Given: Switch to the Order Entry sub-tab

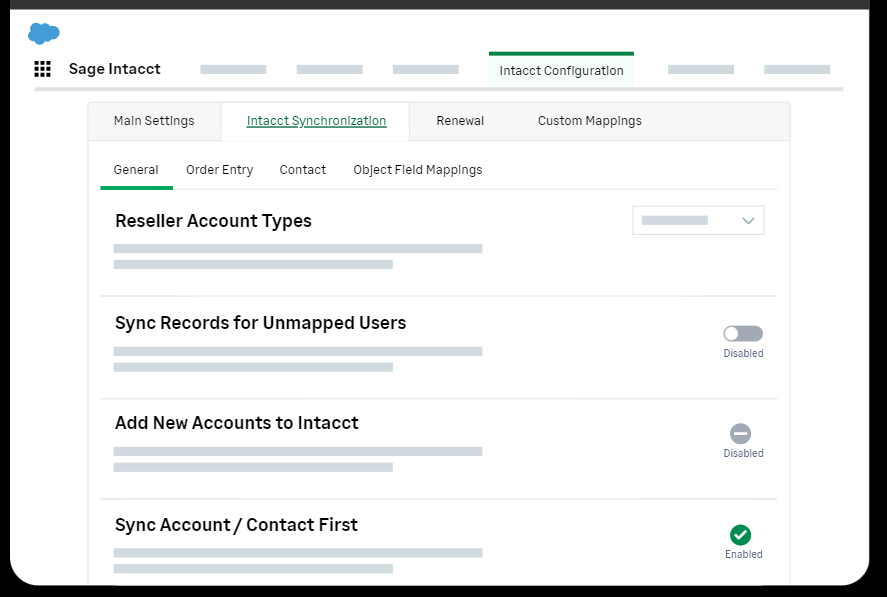Looking at the screenshot, I should click(x=219, y=170).
